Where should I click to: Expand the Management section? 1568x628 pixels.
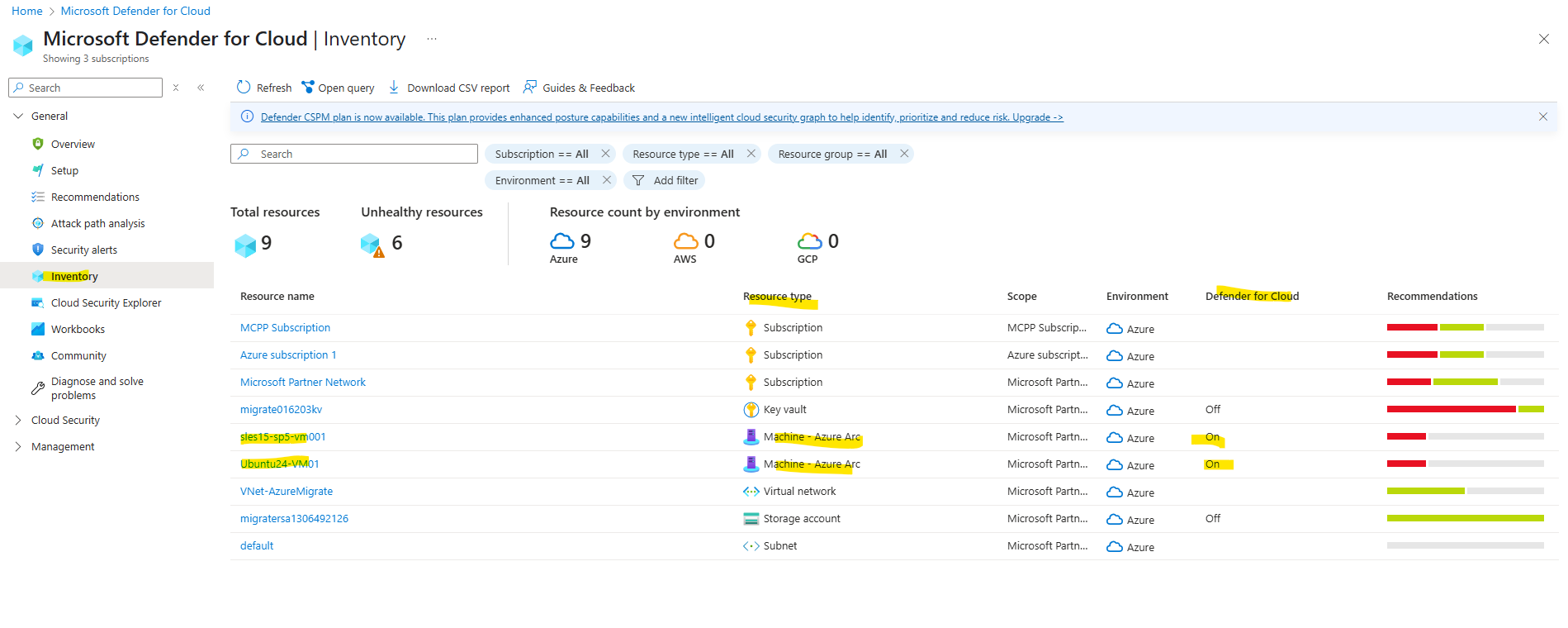tap(18, 446)
